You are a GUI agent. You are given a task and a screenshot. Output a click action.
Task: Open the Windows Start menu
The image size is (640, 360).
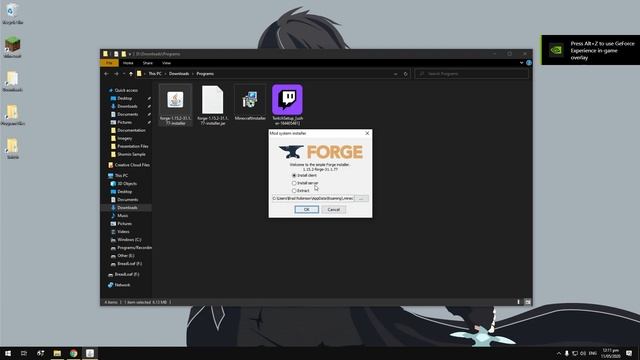(x=8, y=353)
